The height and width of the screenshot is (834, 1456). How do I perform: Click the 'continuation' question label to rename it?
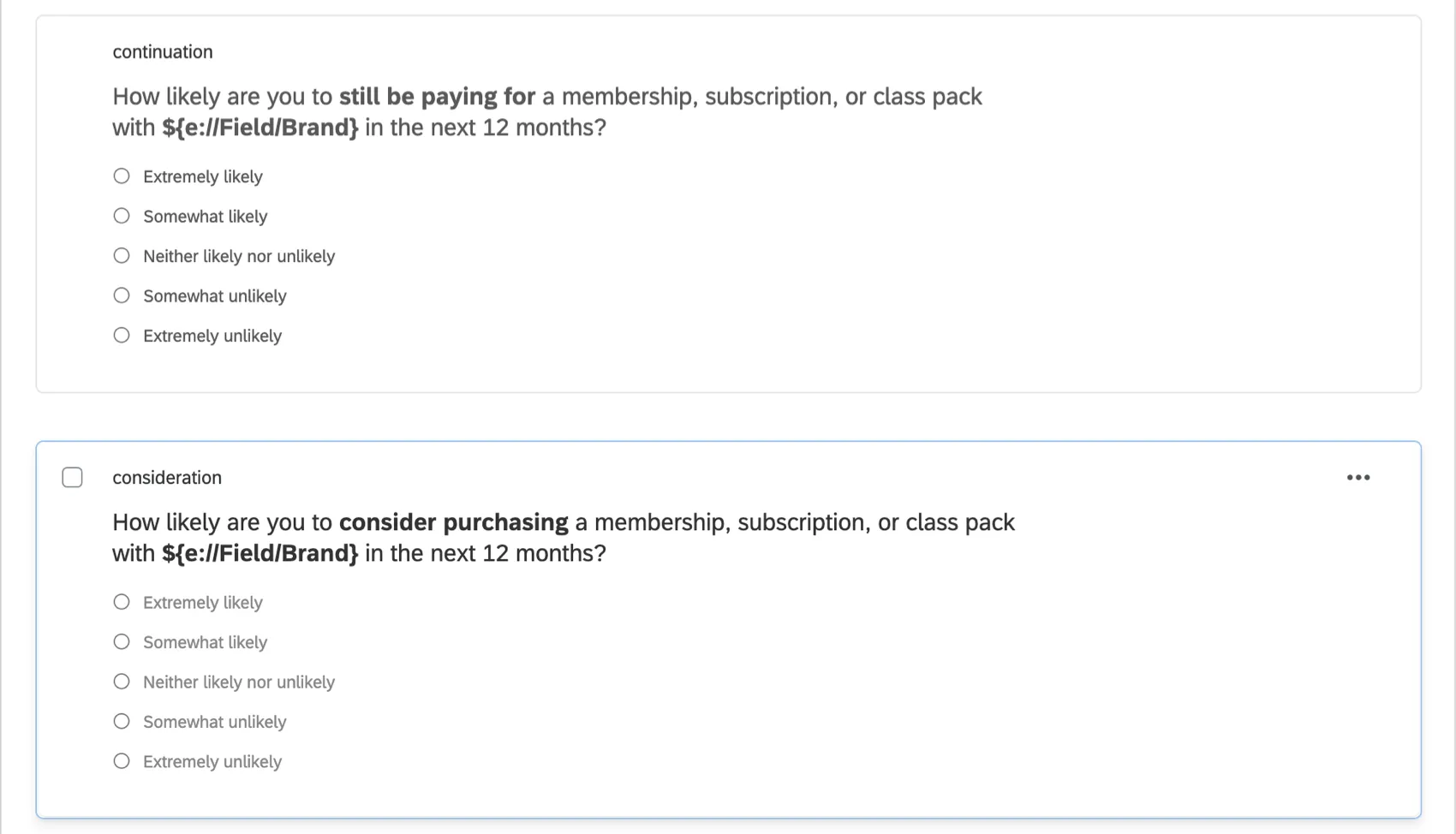click(x=162, y=51)
